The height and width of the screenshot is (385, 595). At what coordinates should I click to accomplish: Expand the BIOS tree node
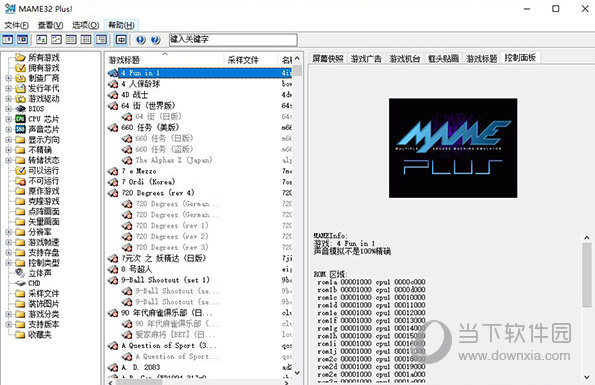8,109
